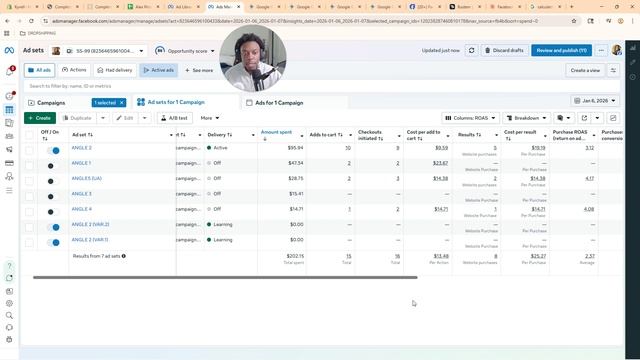
Task: Open the Breakdown dropdown
Action: pos(527,118)
